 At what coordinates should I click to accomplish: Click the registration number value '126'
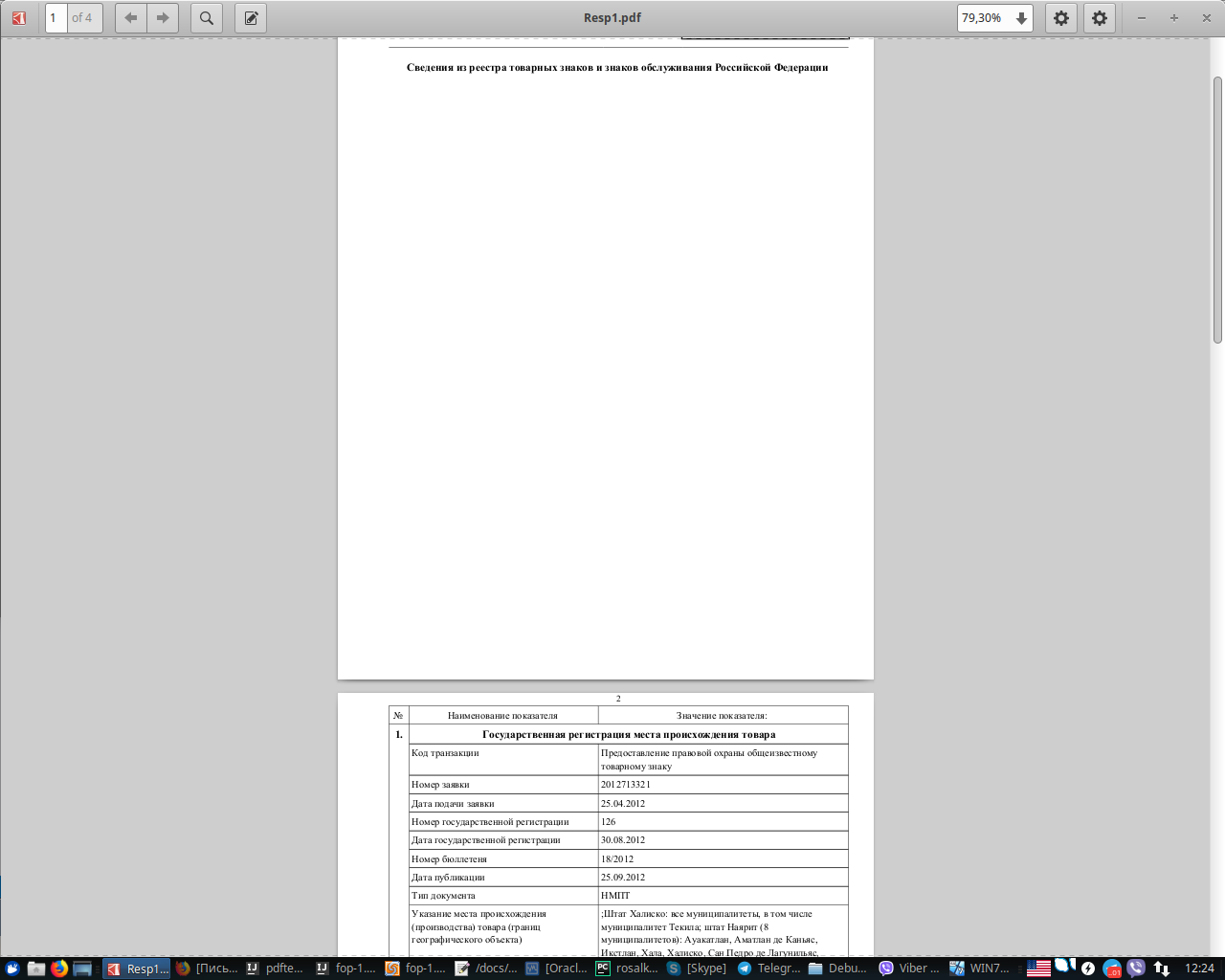pos(609,822)
